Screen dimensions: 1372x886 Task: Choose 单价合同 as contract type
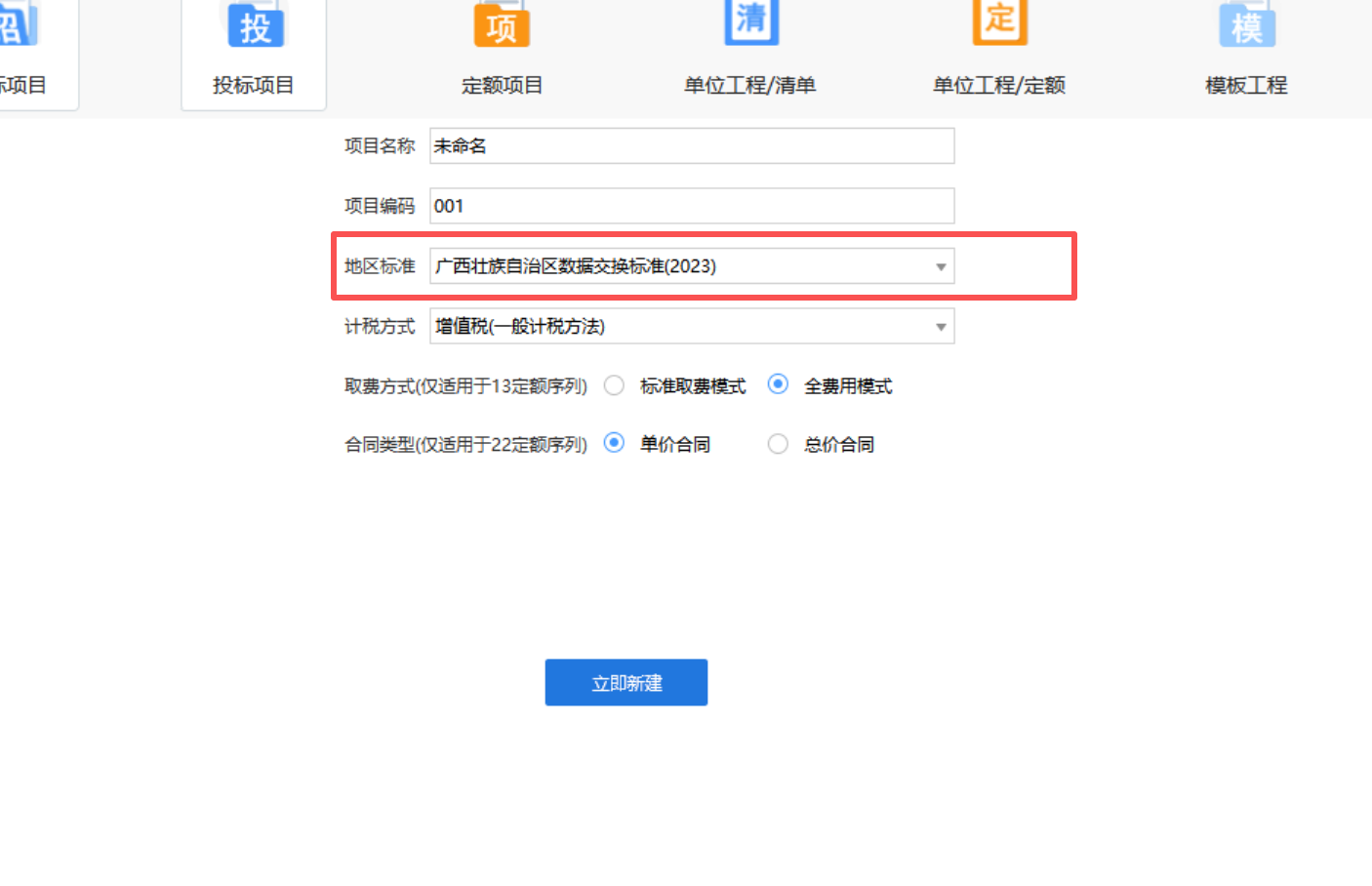point(615,444)
